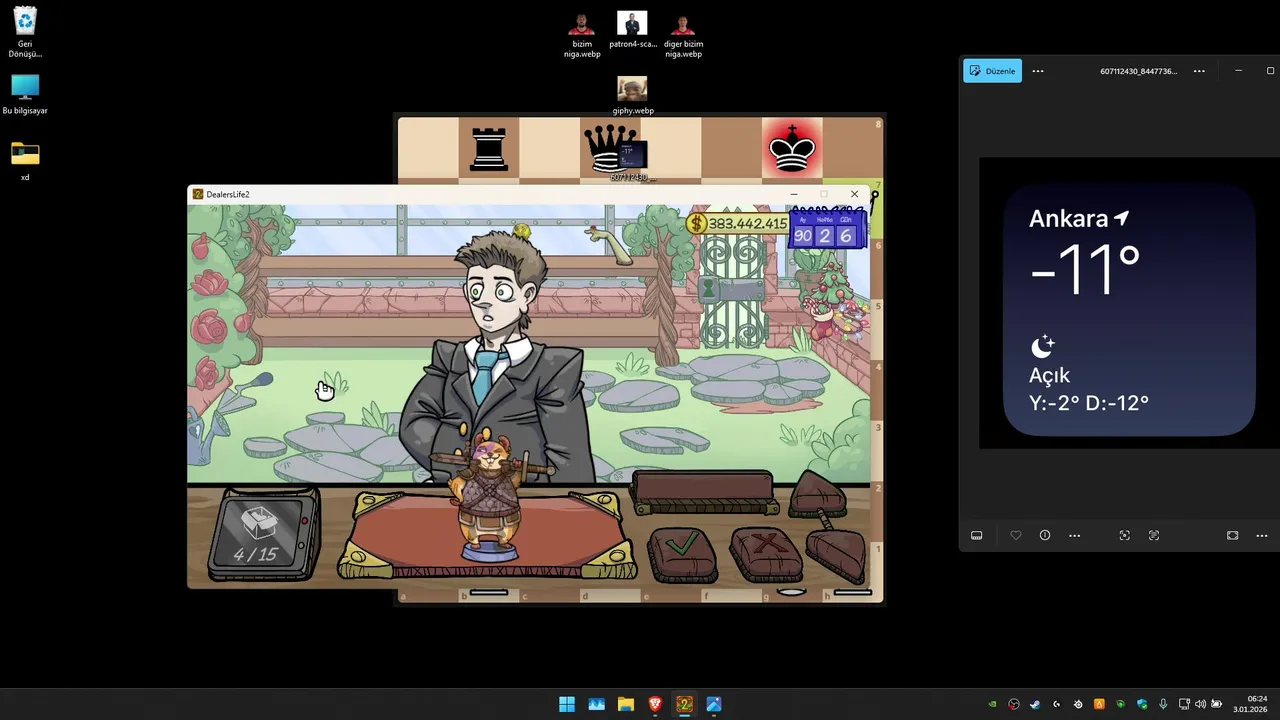This screenshot has height=720, width=1280.
Task: Open the options beside the 607112430 file name
Action: (1199, 71)
